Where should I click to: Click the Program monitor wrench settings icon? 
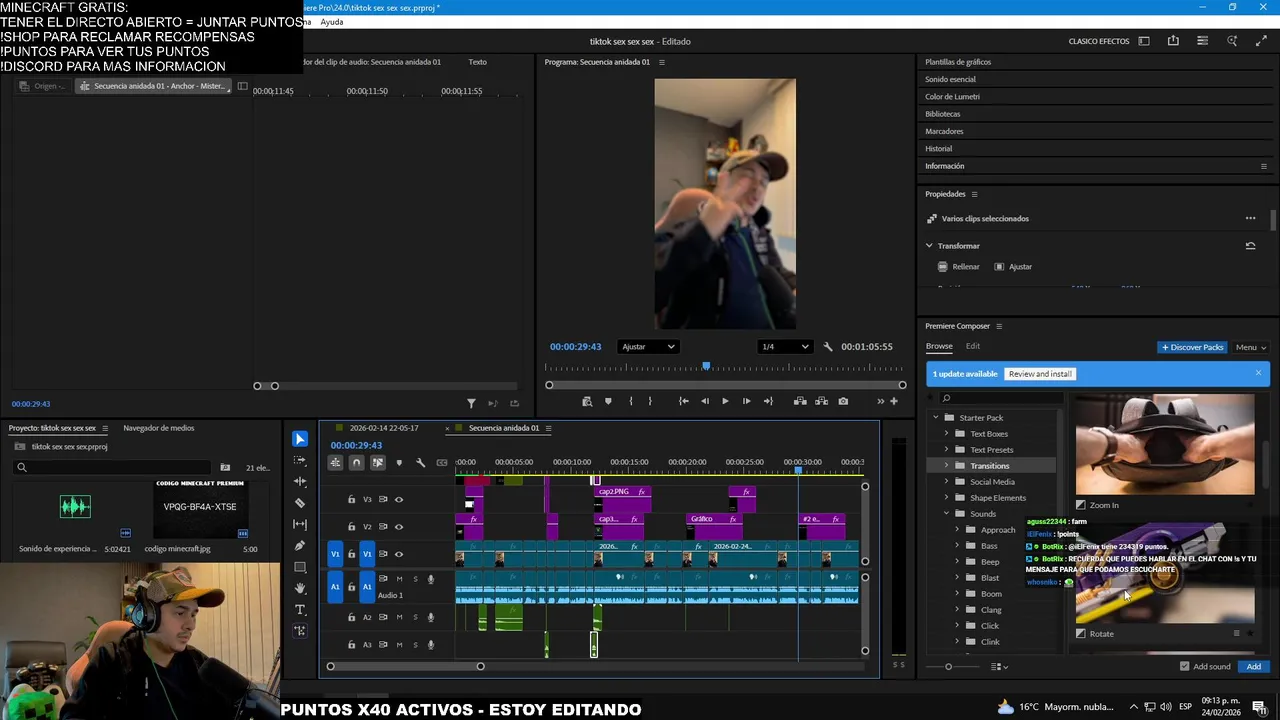(828, 347)
